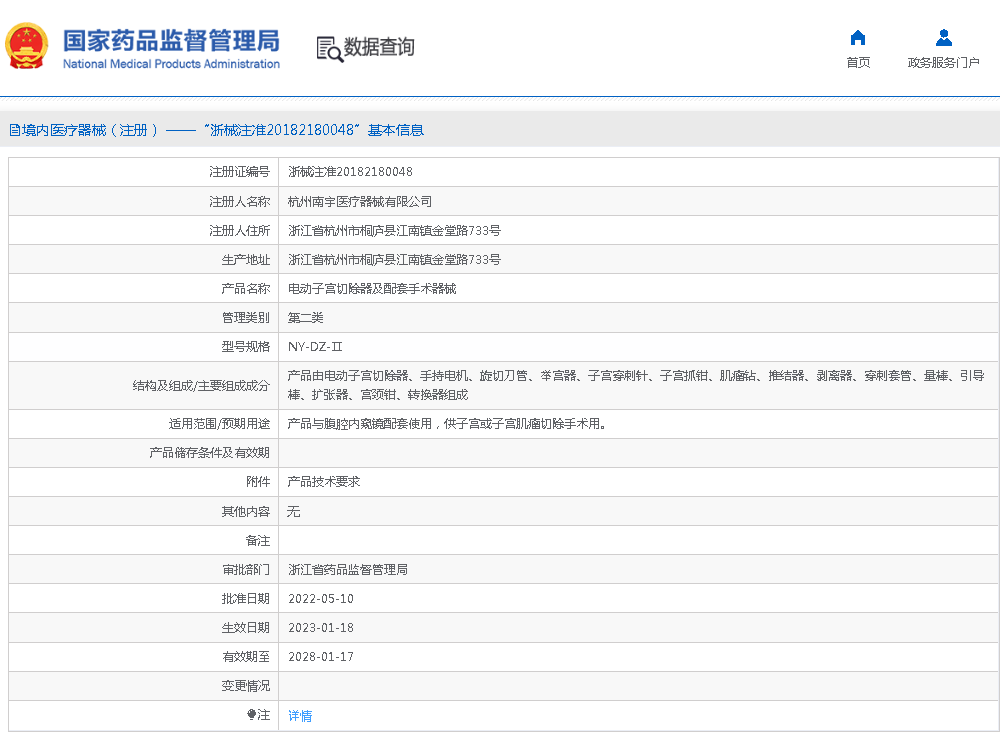The height and width of the screenshot is (732, 1000).
Task: Open the 政务服务门户 navigation label
Action: (x=943, y=63)
